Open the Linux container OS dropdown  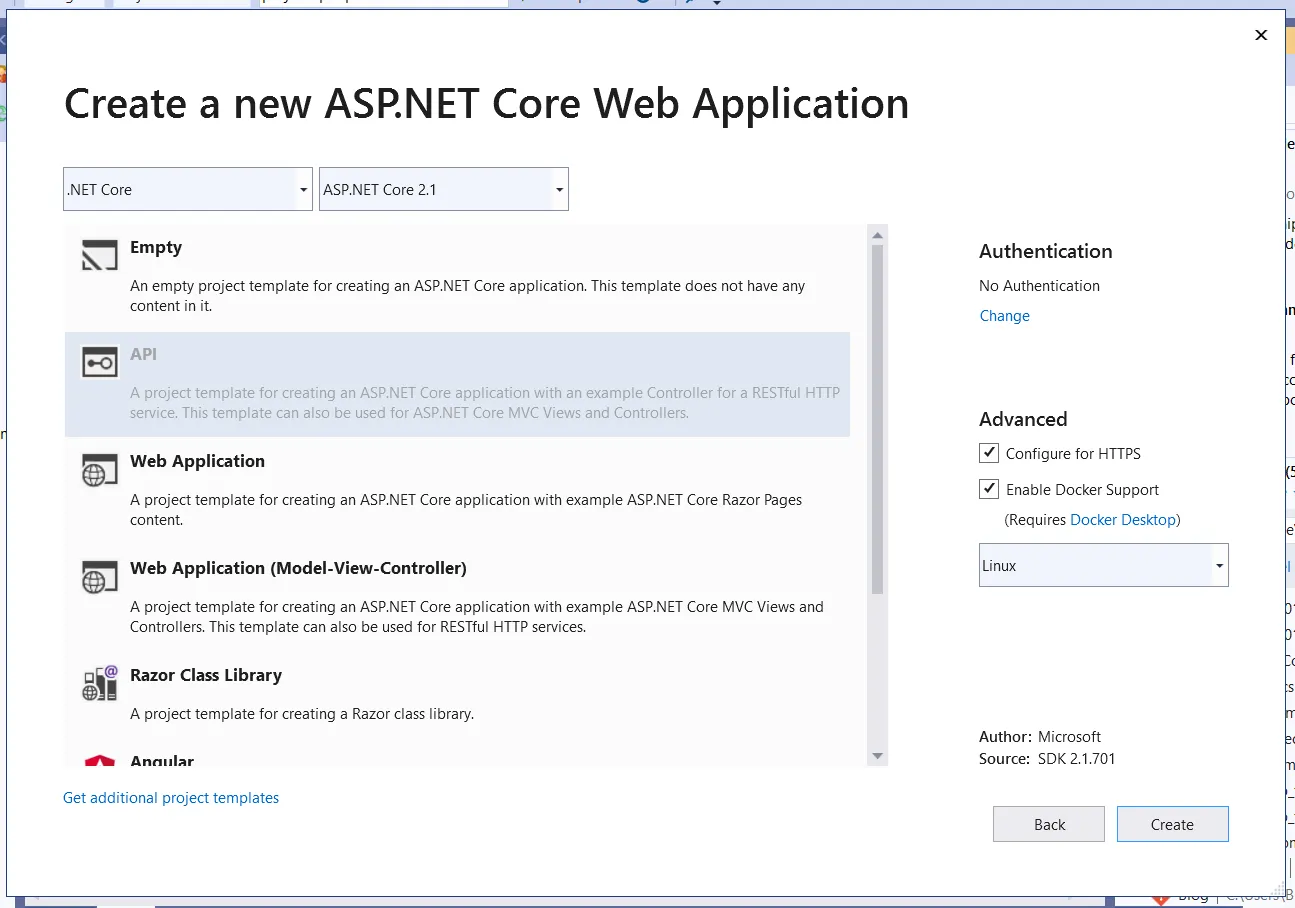[1104, 565]
